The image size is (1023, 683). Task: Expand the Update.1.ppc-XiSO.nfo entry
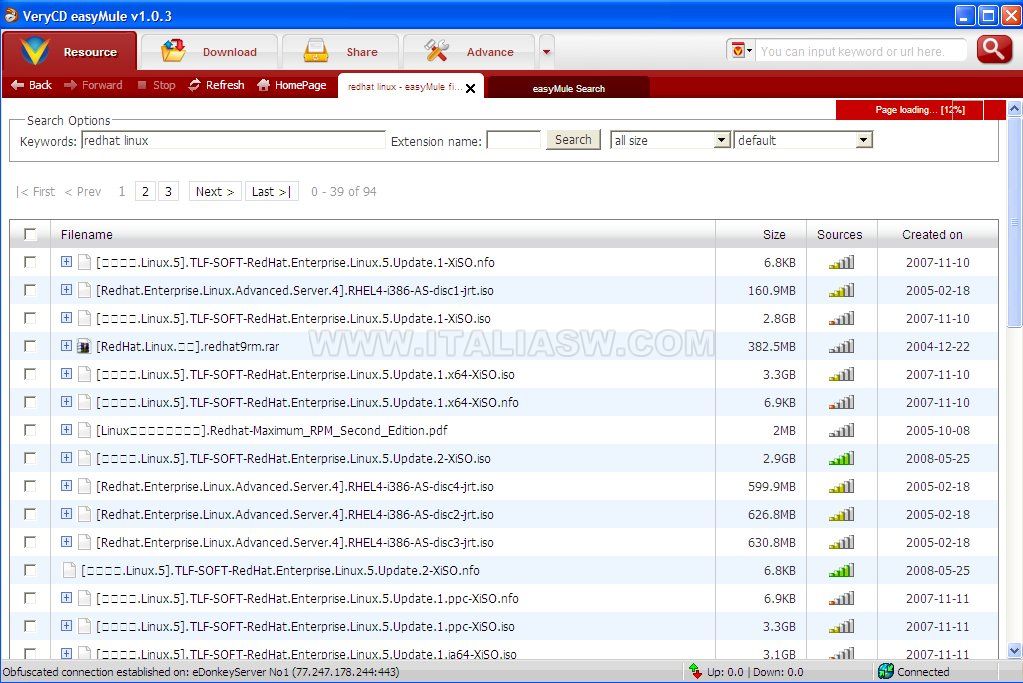coord(67,598)
